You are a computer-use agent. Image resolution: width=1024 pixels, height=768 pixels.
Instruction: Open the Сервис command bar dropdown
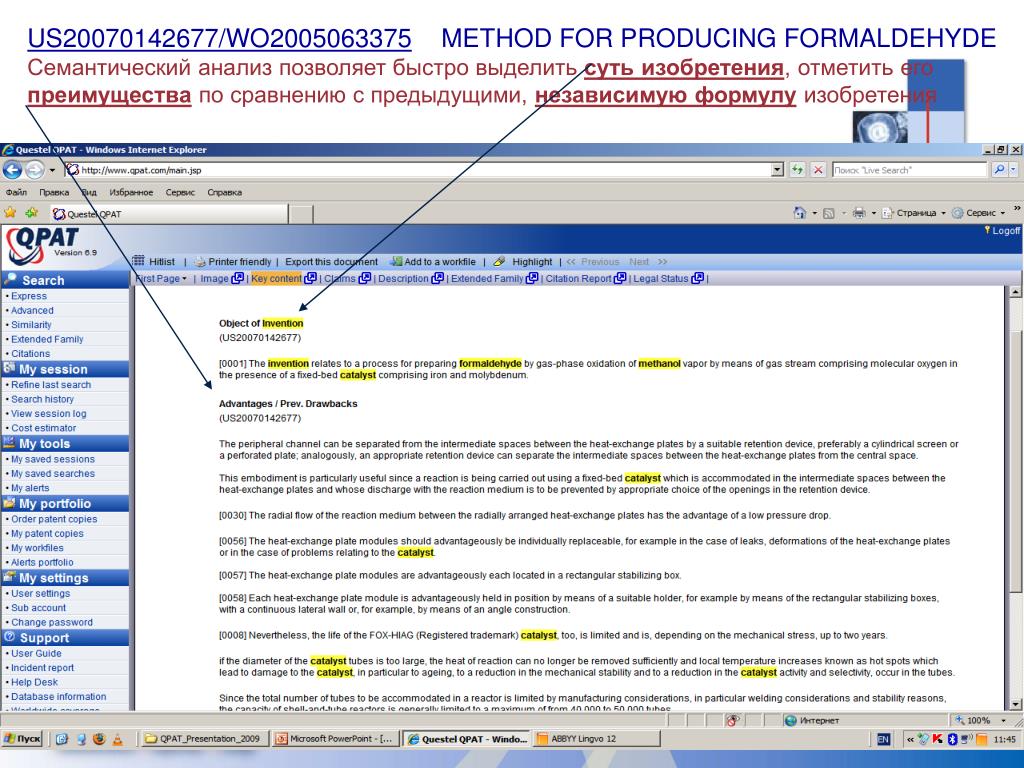[978, 213]
